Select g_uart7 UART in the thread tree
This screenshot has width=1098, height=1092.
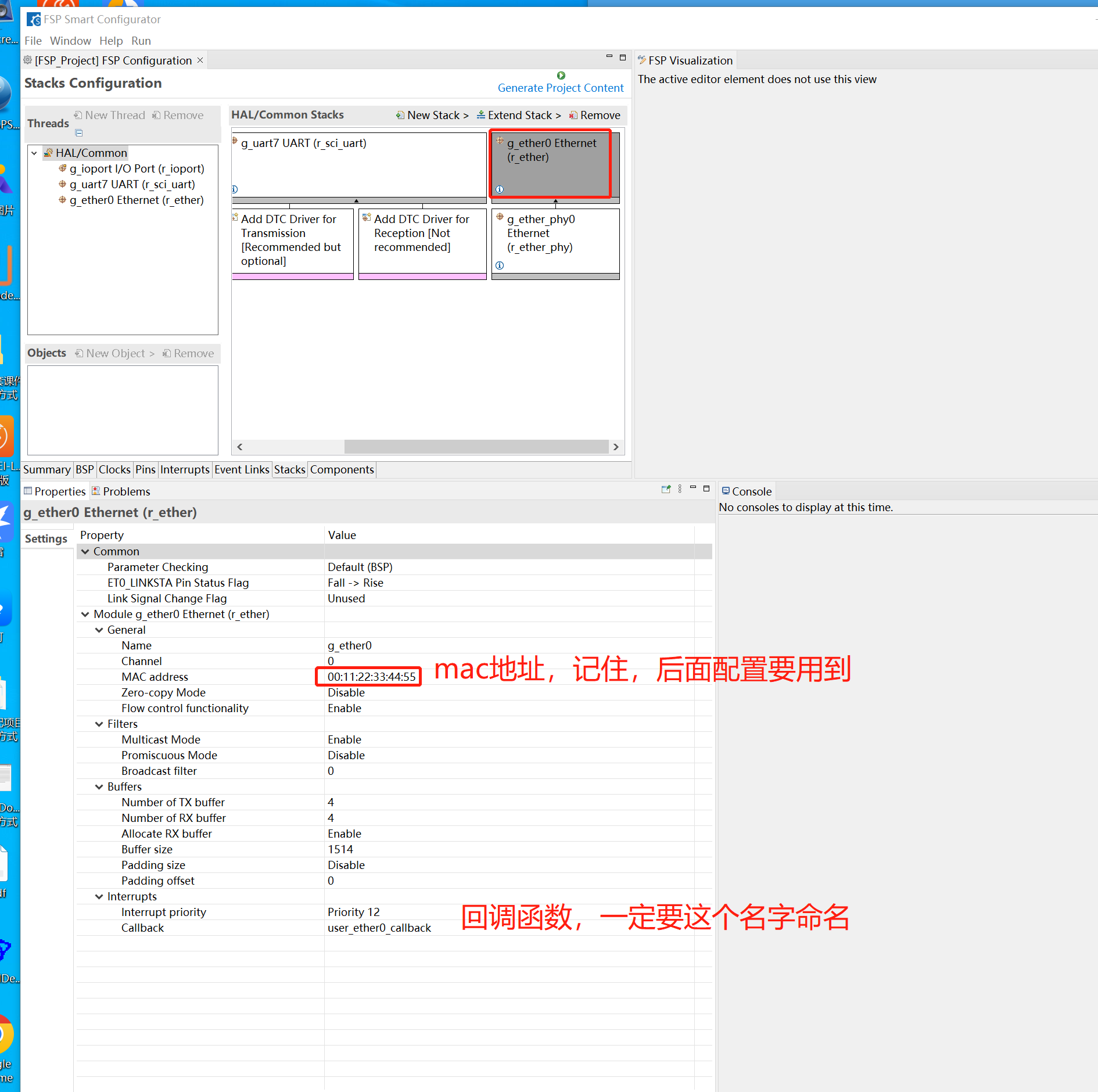[127, 184]
